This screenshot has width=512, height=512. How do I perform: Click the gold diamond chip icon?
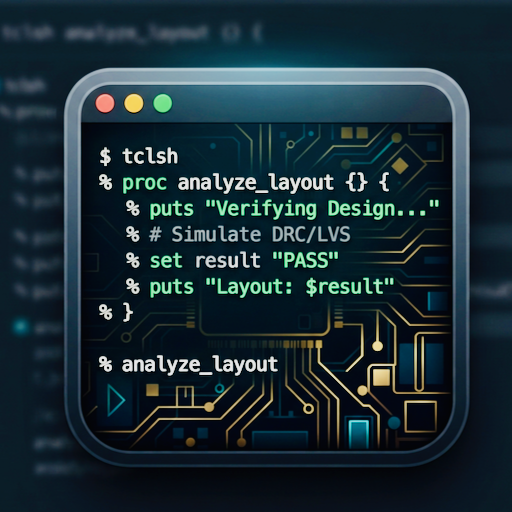click(x=400, y=165)
